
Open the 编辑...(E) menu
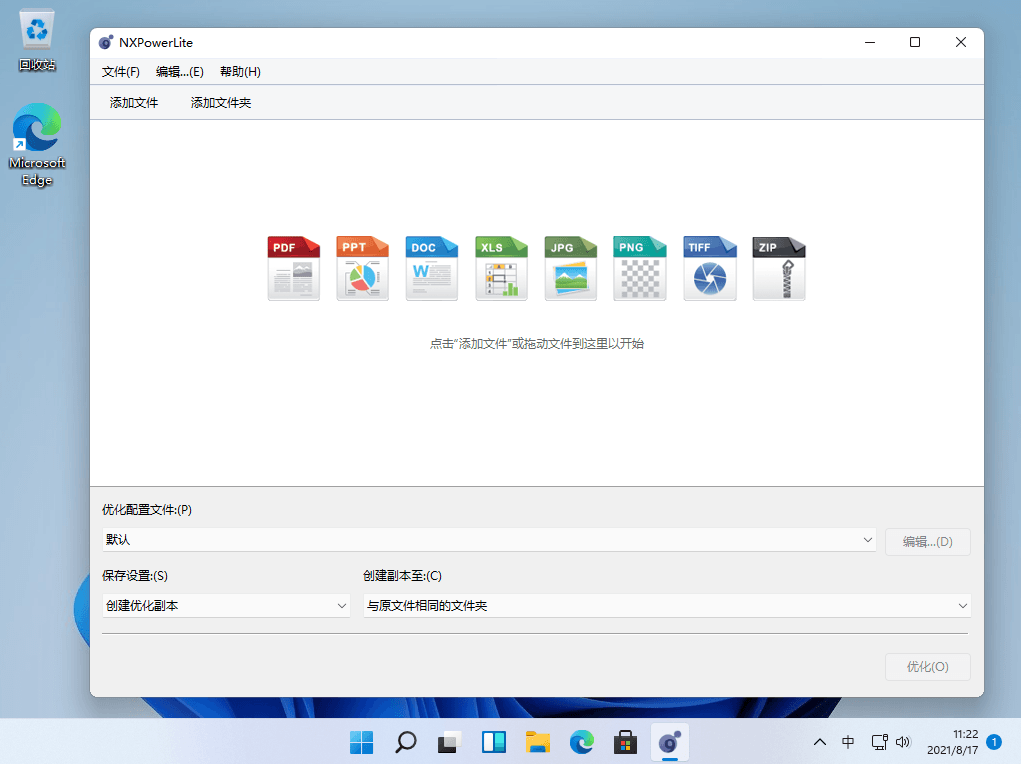(x=180, y=72)
